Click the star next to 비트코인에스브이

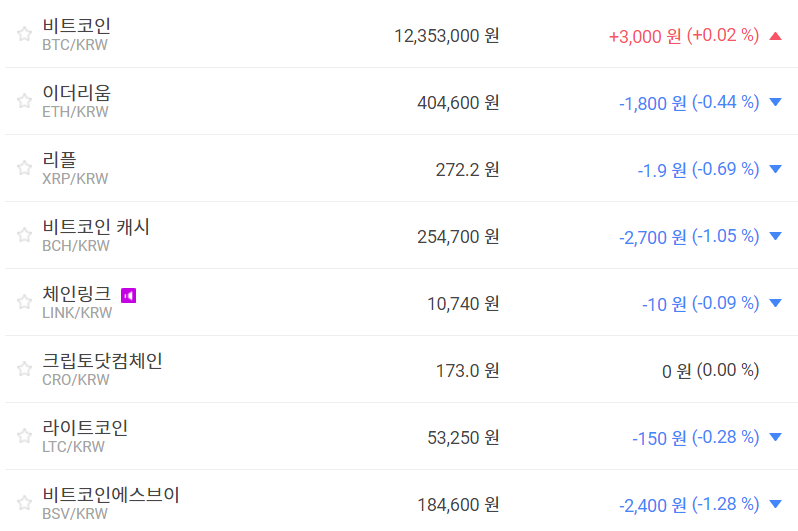tap(24, 503)
